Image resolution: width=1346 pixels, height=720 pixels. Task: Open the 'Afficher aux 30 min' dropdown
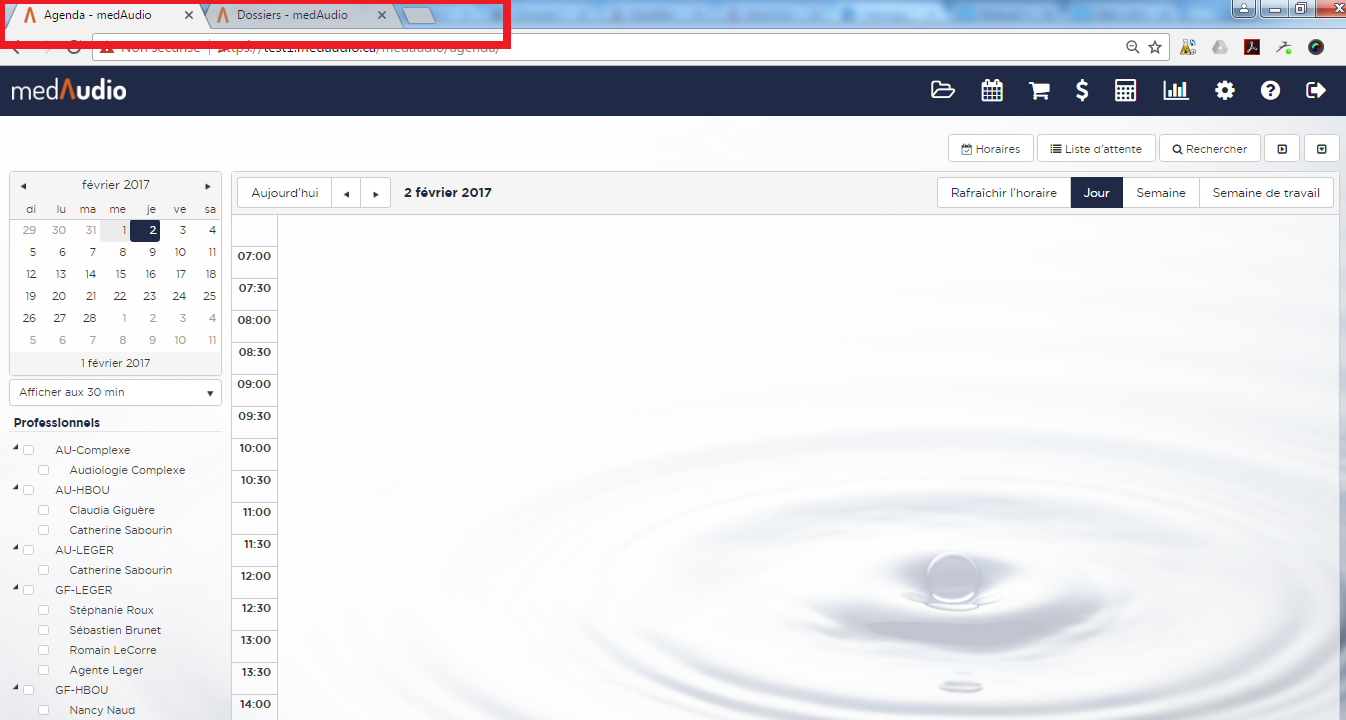(115, 393)
